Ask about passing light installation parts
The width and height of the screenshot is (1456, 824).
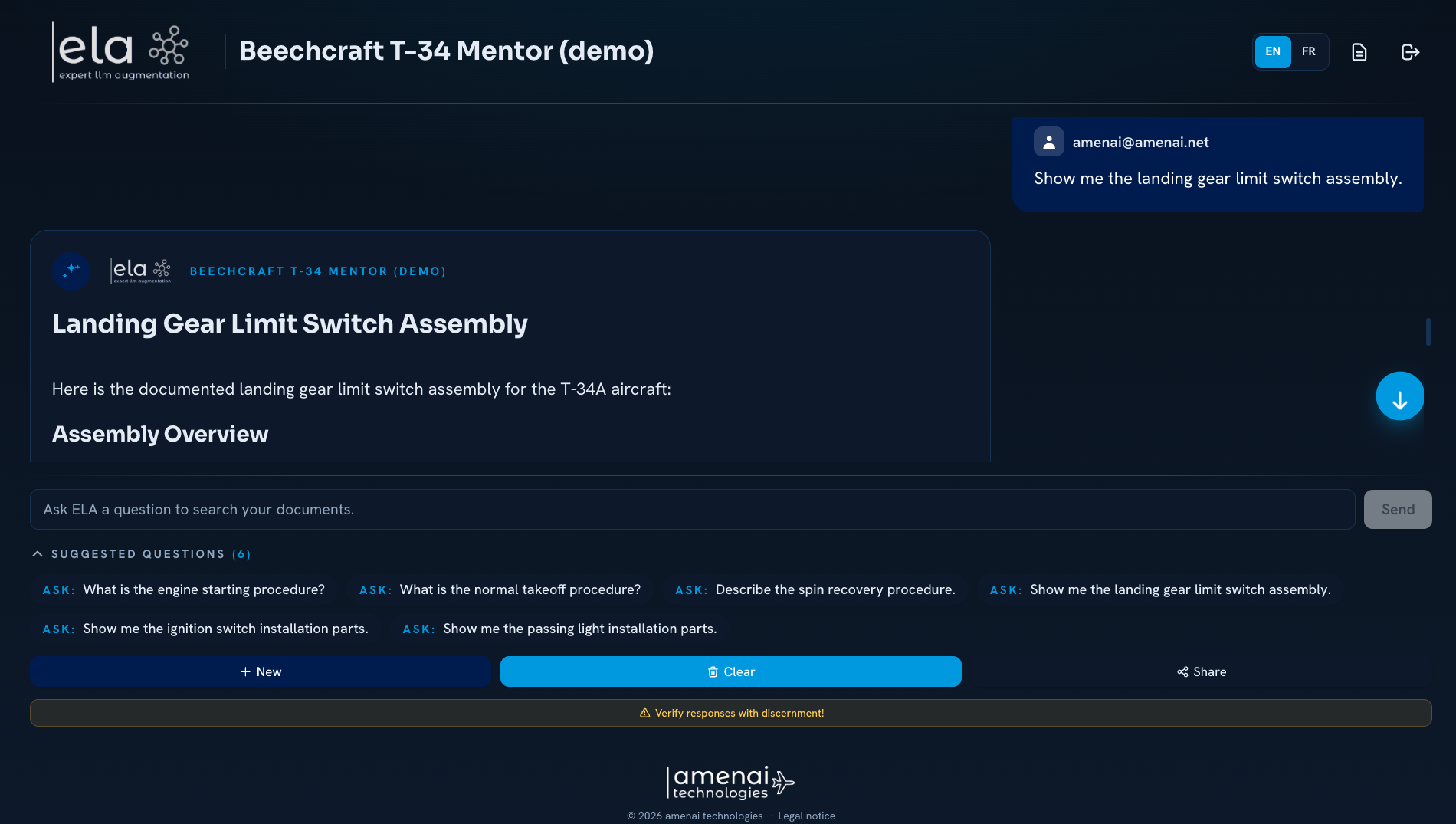[x=559, y=629]
